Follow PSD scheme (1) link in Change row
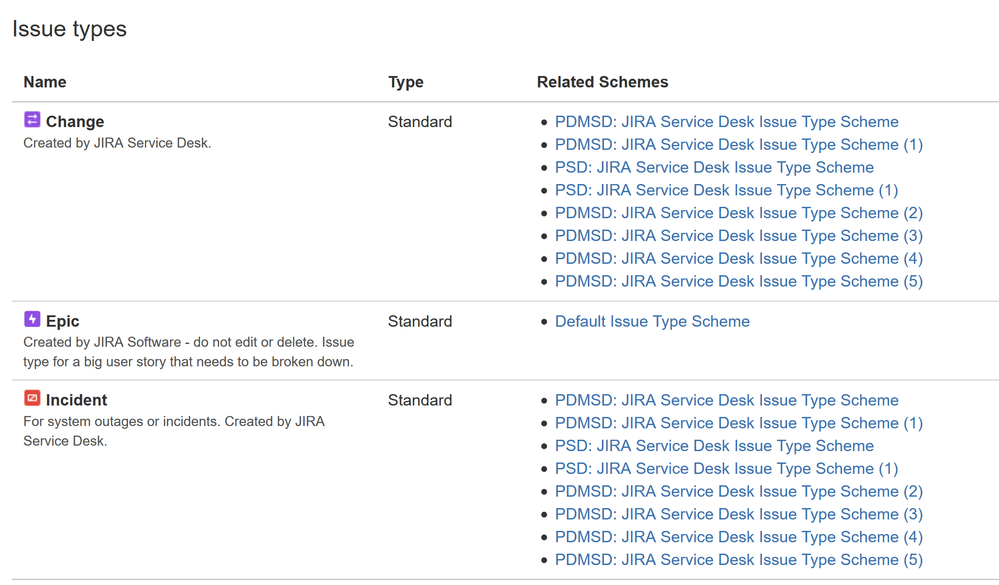Viewport: 999px width, 585px height. coord(726,190)
